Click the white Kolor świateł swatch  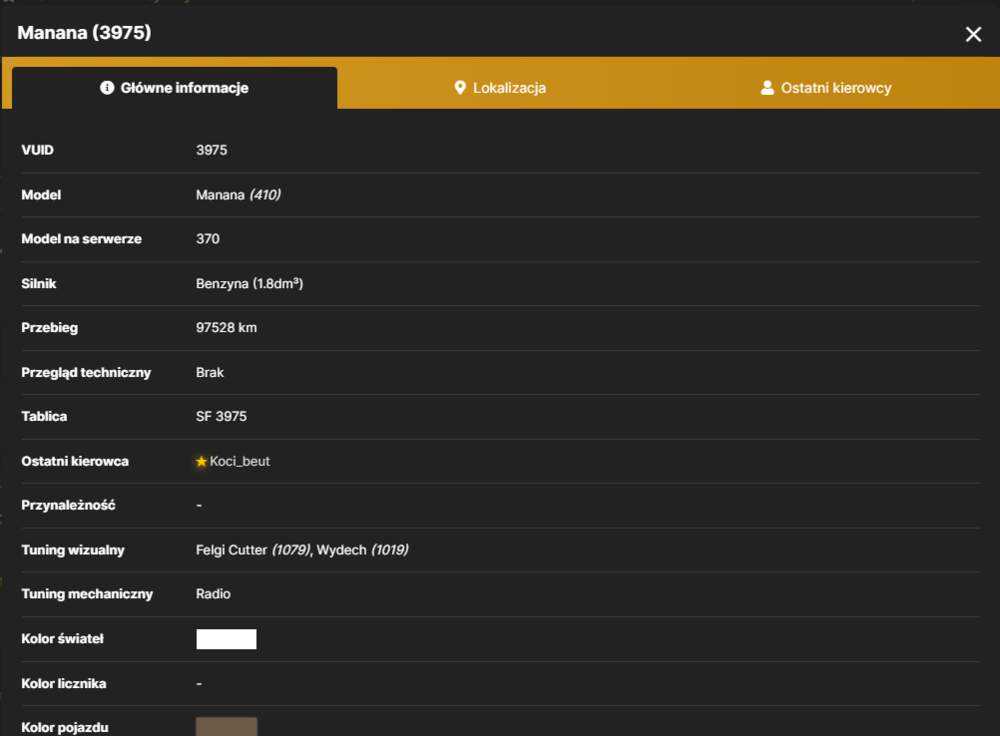[226, 639]
